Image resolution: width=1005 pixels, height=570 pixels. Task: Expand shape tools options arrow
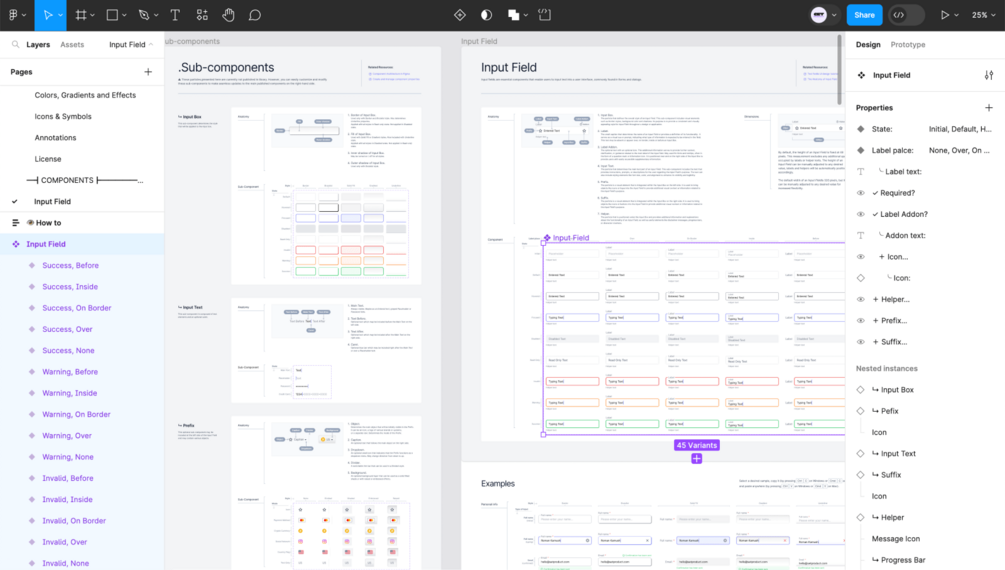pos(124,15)
